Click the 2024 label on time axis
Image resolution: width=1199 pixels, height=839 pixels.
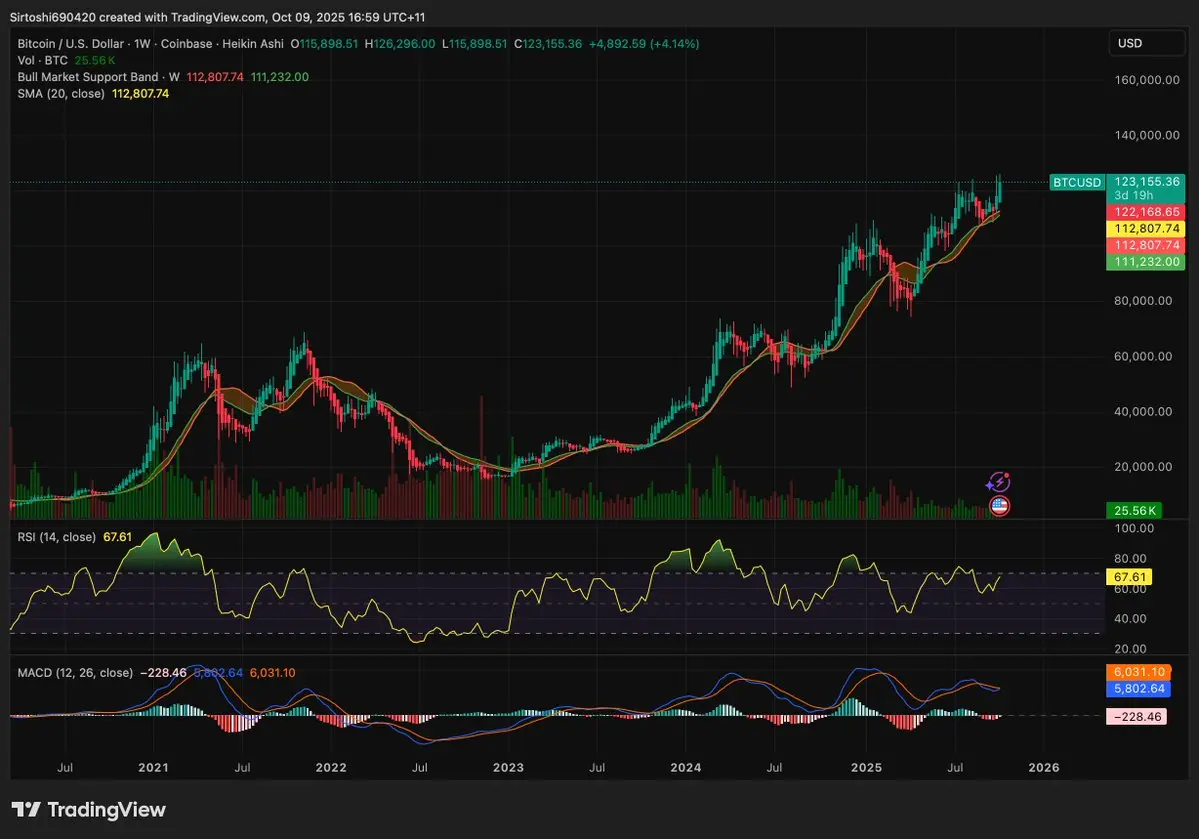686,767
